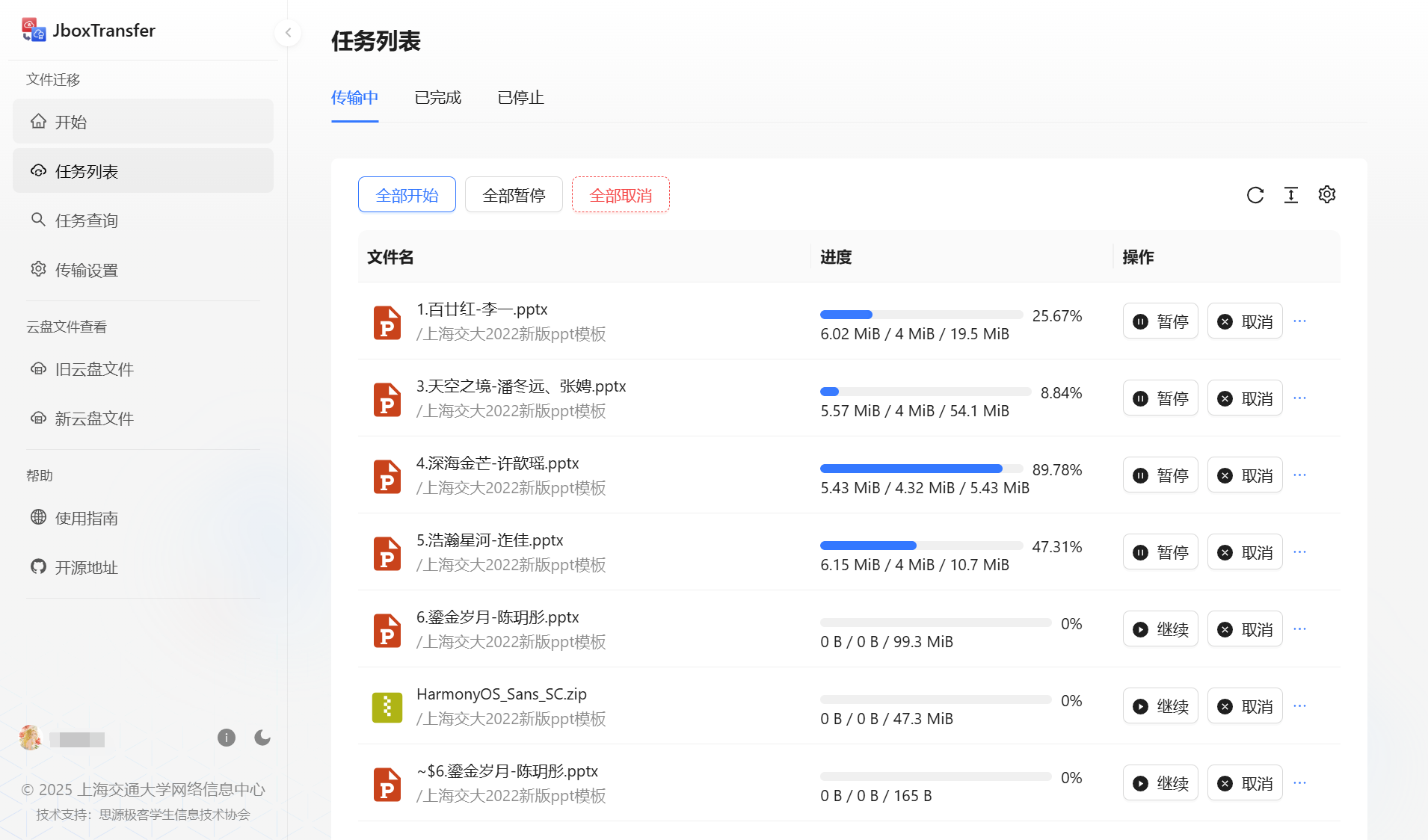Viewport: 1428px width, 840px height.
Task: Open more options for 6.鎏金岁月-陈玥彤.pptx
Action: 1300,629
